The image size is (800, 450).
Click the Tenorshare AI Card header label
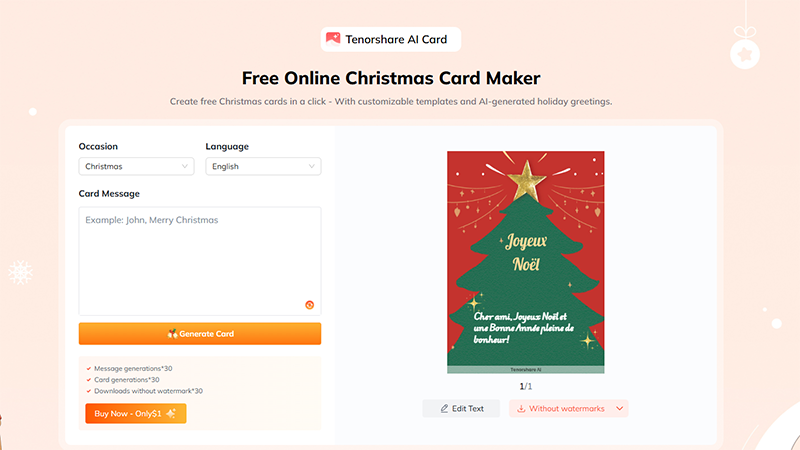tap(396, 39)
